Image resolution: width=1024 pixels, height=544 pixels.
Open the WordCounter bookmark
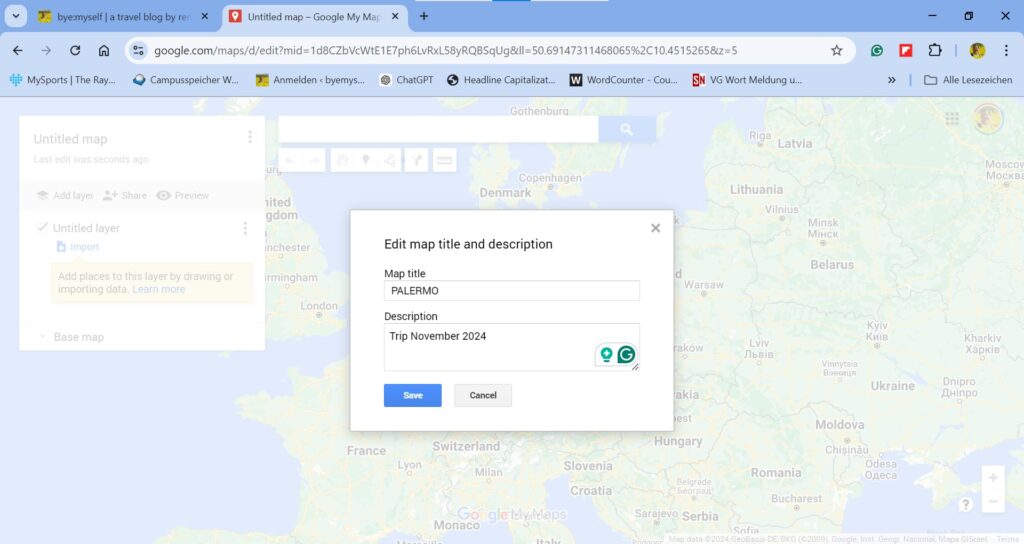tap(624, 80)
